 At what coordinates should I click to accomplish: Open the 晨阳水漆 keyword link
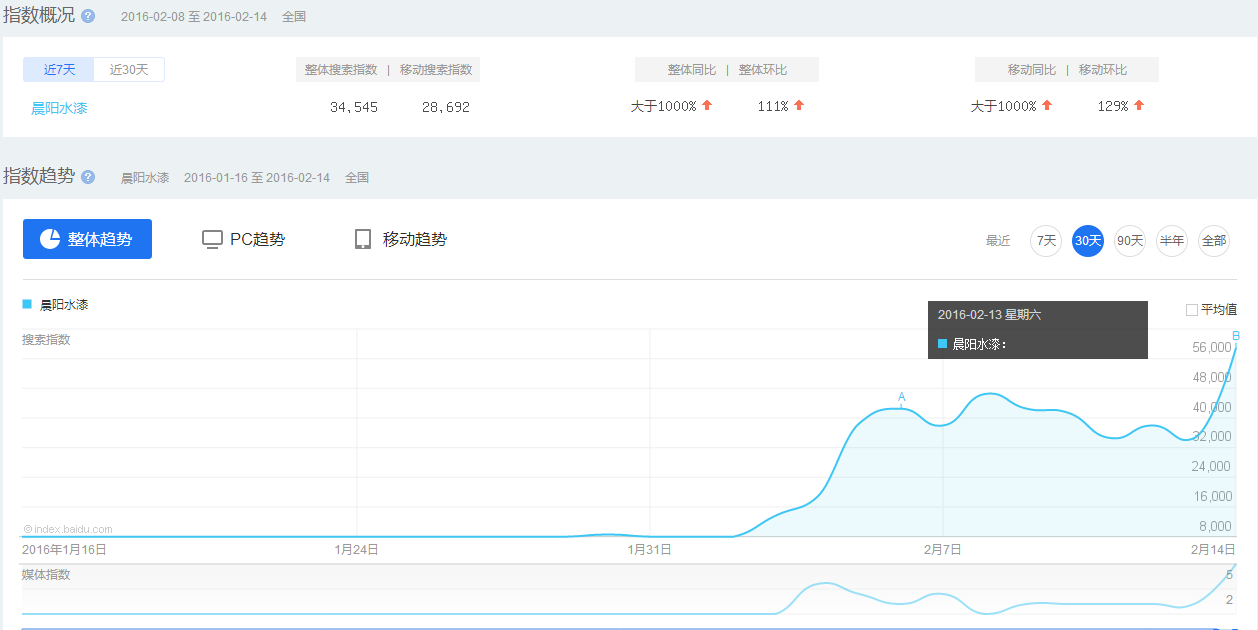click(x=59, y=108)
